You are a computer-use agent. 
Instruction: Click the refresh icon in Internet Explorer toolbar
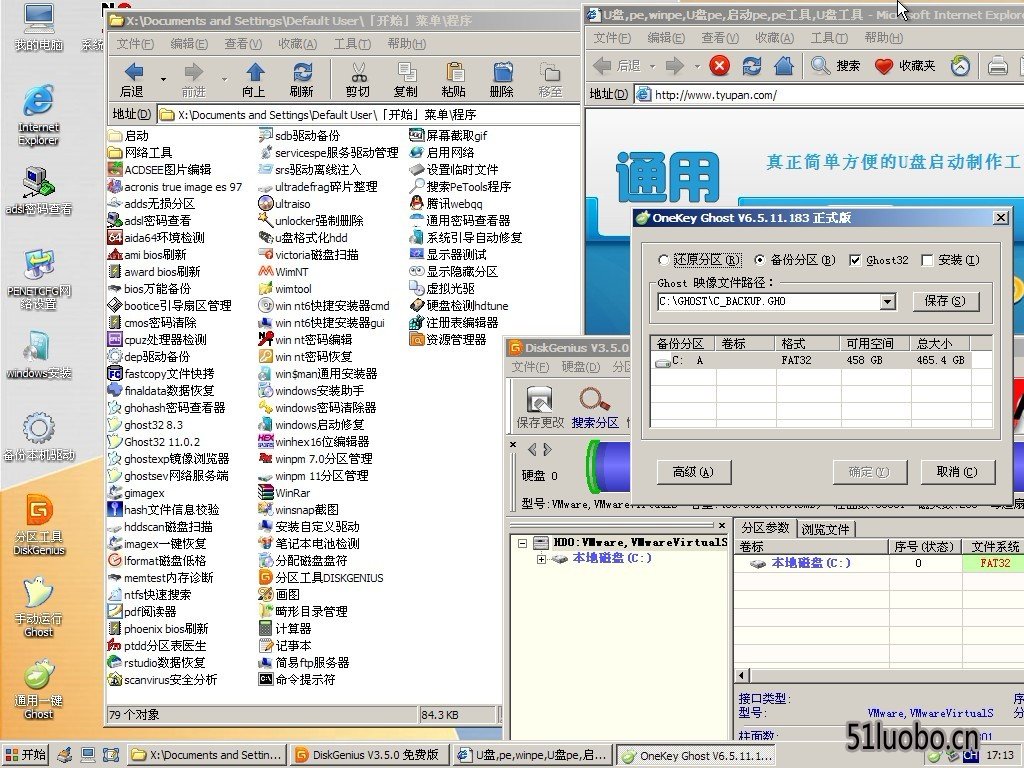click(752, 65)
